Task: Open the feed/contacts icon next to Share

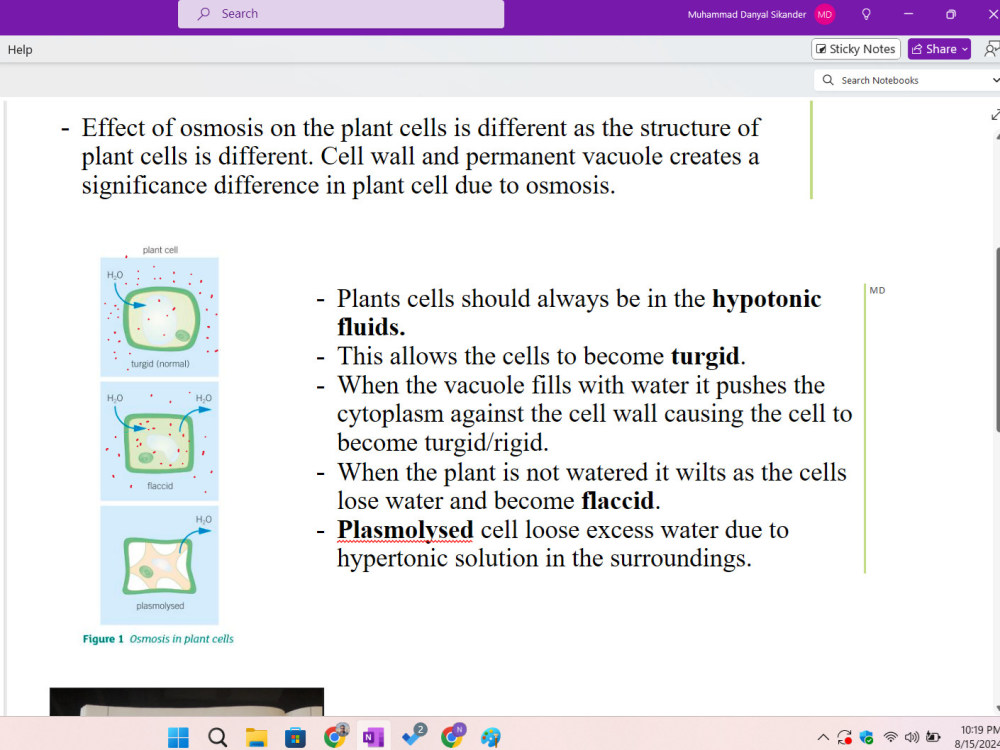Action: pos(992,49)
